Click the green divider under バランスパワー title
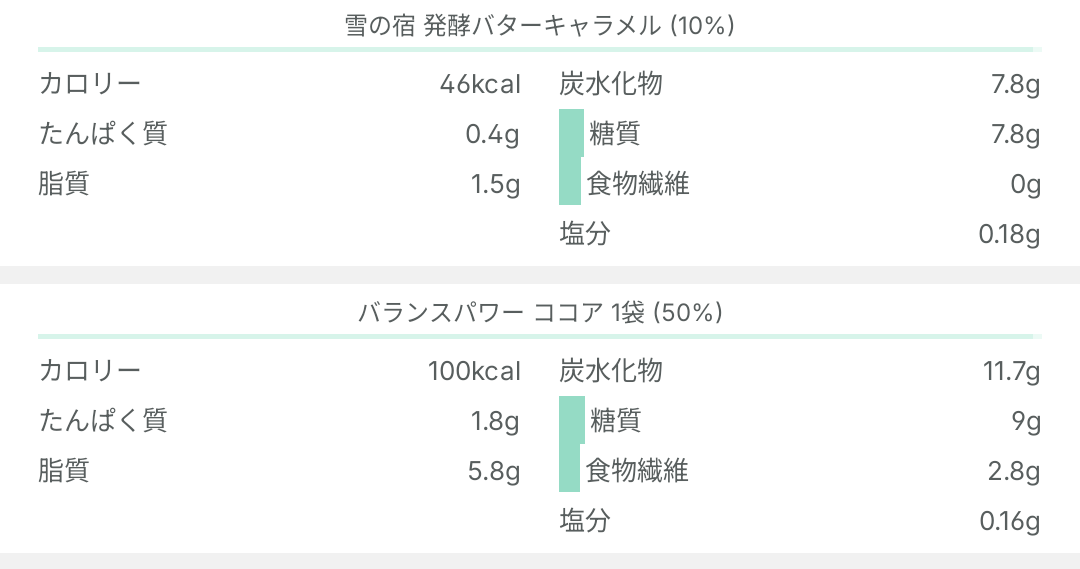Screen dimensions: 1080x569 point(539,337)
